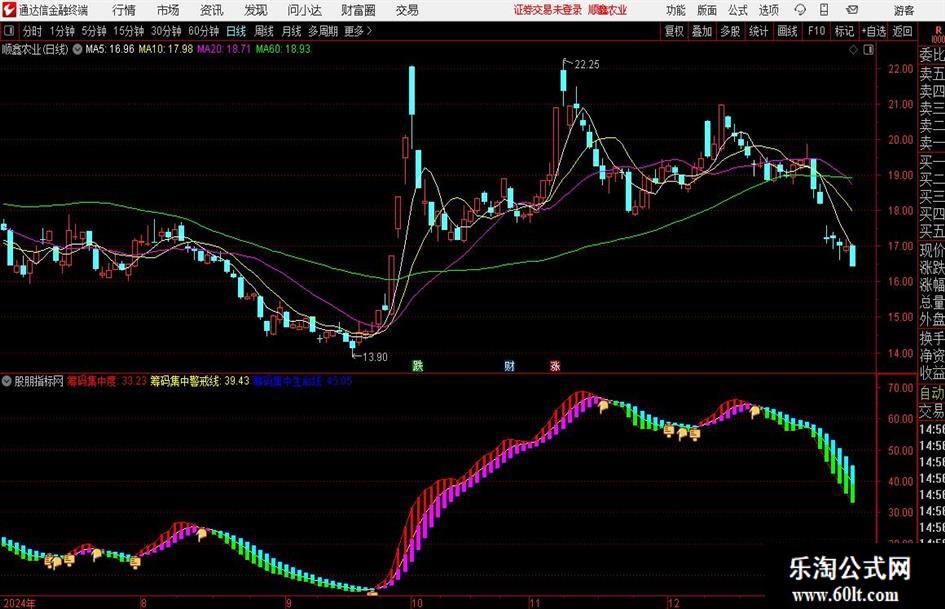Toggle the left sidebar panel icon
The height and width of the screenshot is (609, 945).
(x=9, y=31)
